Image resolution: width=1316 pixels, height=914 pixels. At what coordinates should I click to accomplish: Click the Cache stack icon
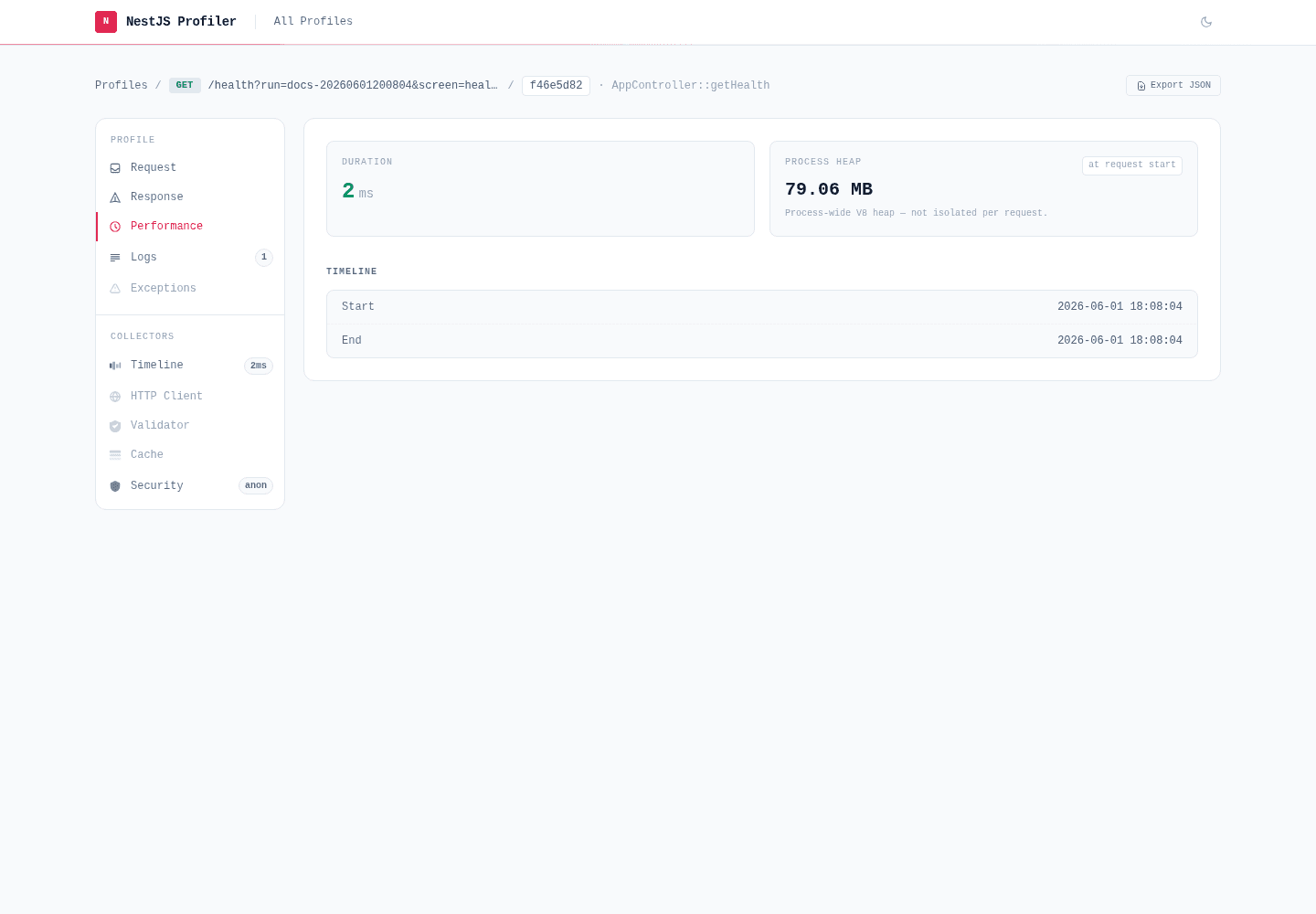pyautogui.click(x=115, y=455)
